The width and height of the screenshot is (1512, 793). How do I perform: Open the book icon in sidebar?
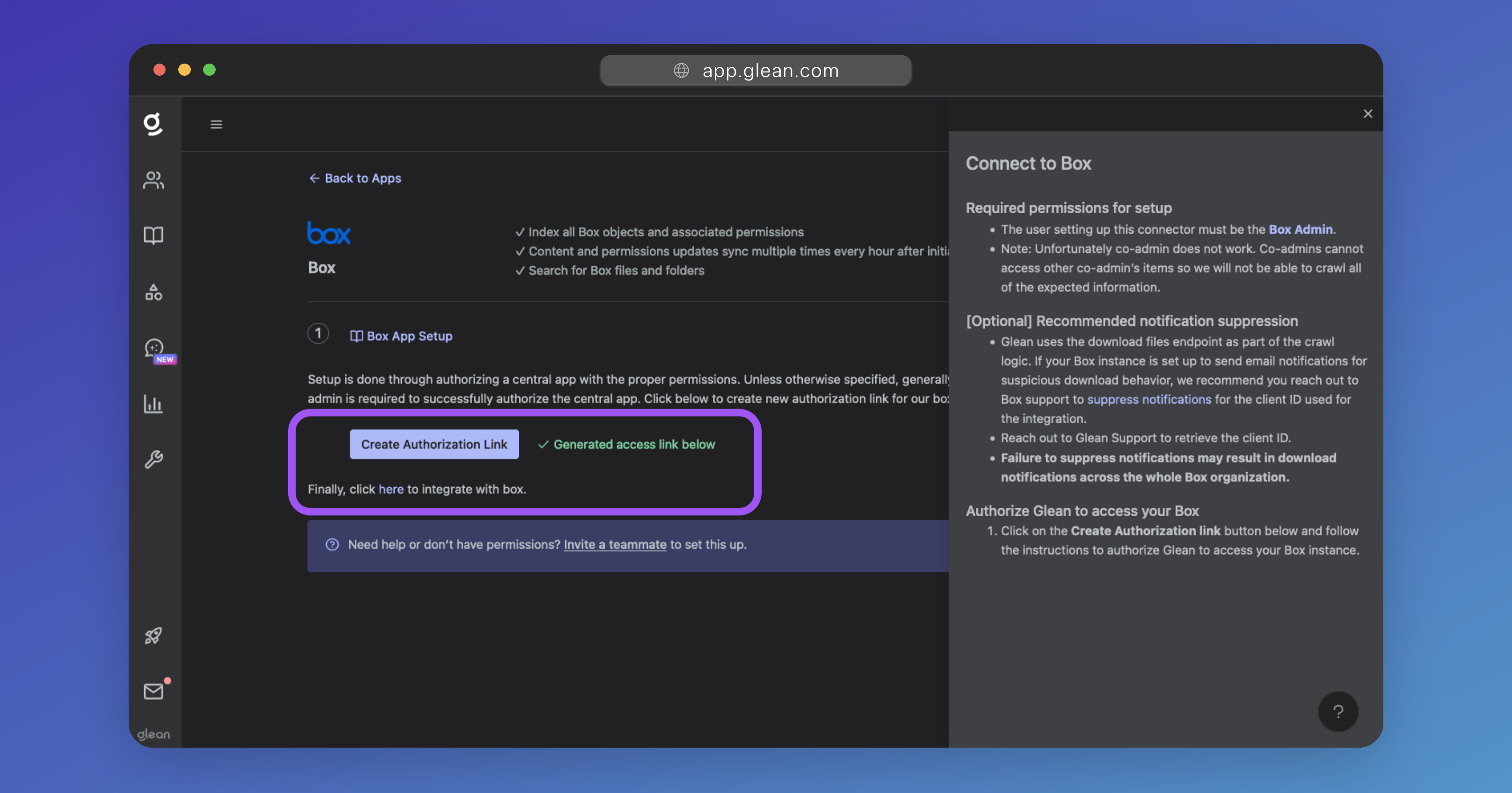[x=153, y=235]
